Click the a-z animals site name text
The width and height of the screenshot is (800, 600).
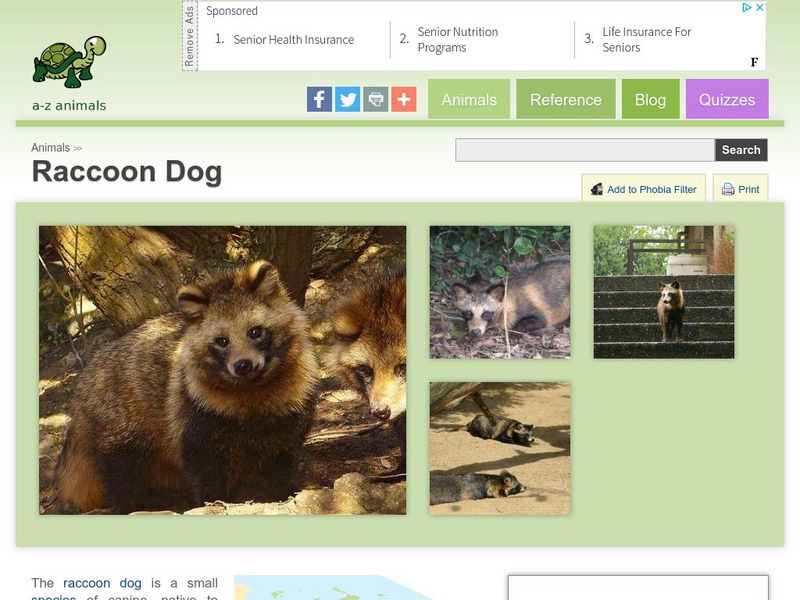[x=69, y=106]
